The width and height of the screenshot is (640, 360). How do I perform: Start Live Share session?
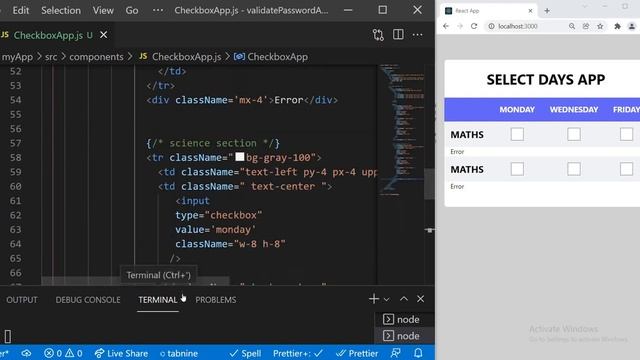click(121, 353)
